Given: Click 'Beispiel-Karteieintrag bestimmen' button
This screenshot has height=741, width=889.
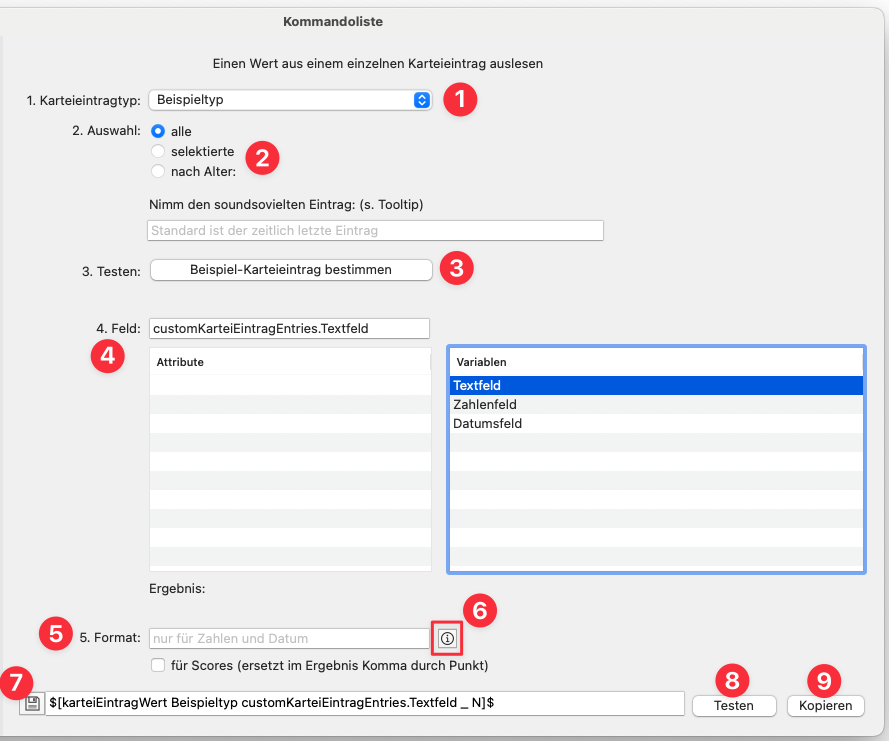Looking at the screenshot, I should tap(291, 270).
